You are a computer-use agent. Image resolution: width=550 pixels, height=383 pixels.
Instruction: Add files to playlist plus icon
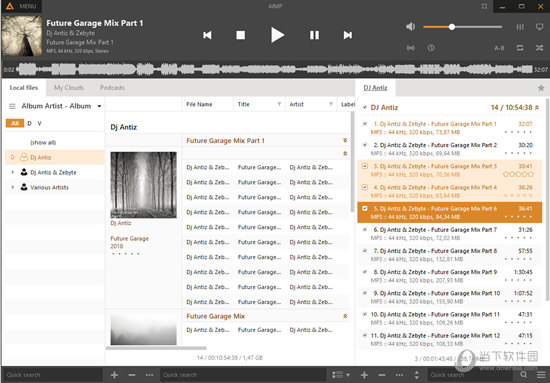[x=364, y=375]
